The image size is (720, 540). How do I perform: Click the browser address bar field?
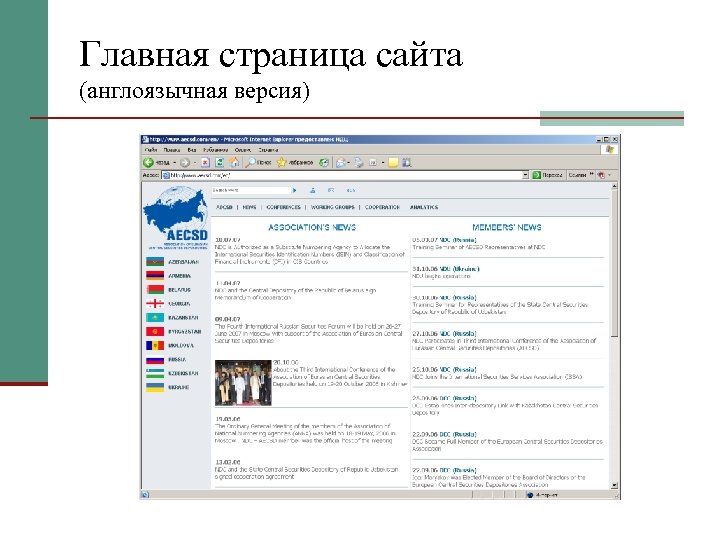pos(342,175)
